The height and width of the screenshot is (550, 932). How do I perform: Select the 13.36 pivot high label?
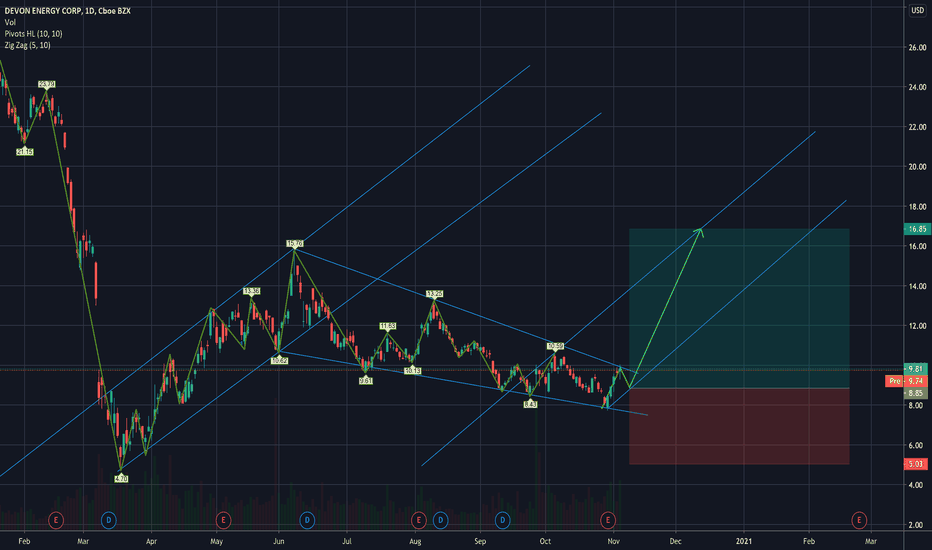(x=251, y=291)
